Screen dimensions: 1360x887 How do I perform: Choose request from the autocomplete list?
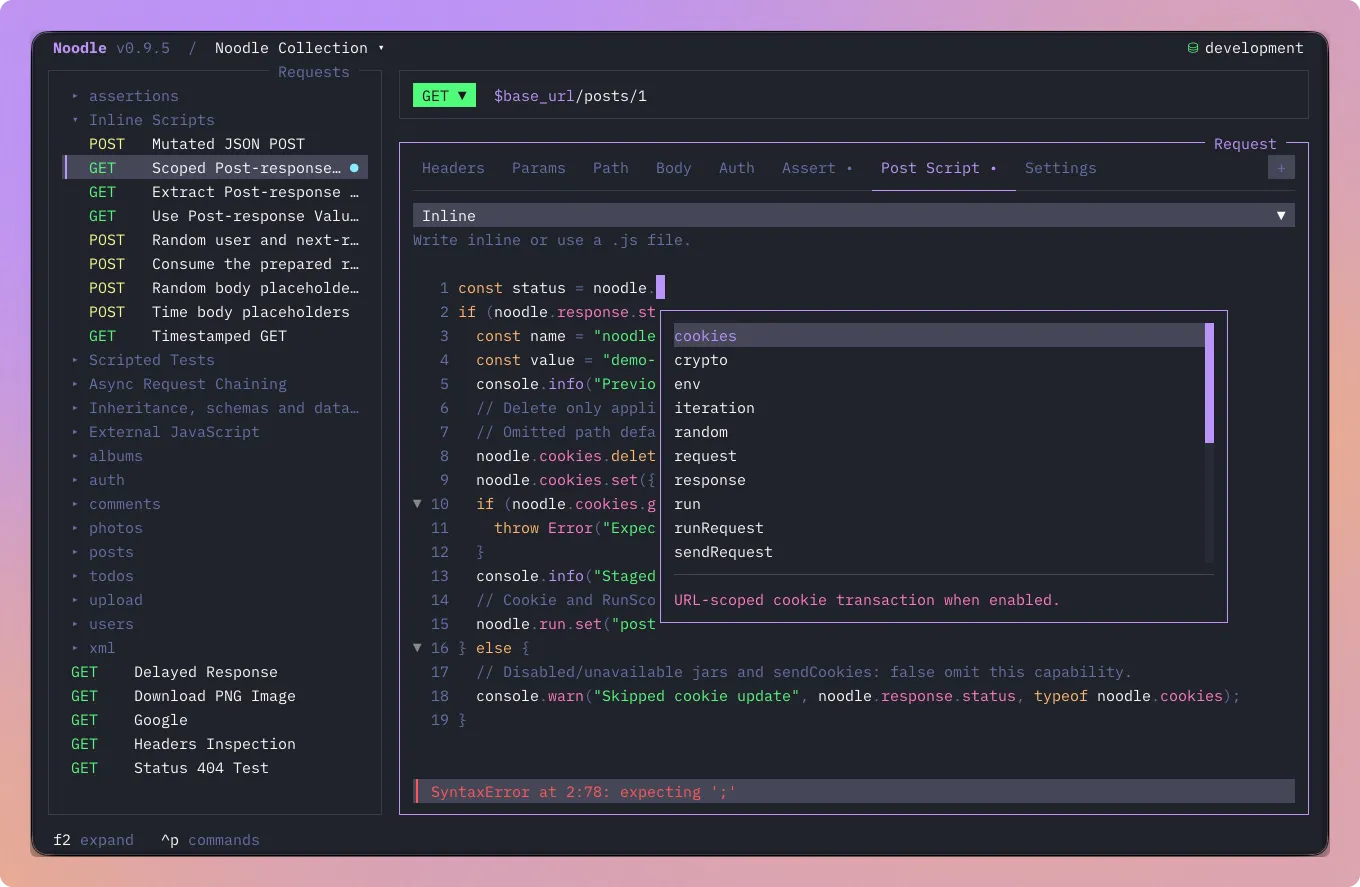[939, 456]
